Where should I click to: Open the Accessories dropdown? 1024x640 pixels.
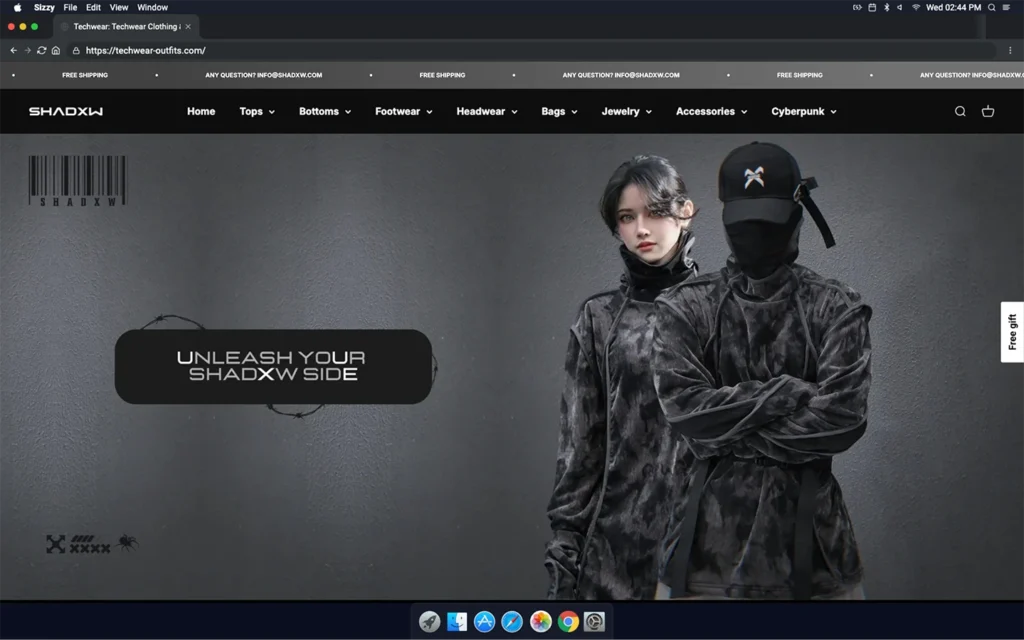(711, 112)
